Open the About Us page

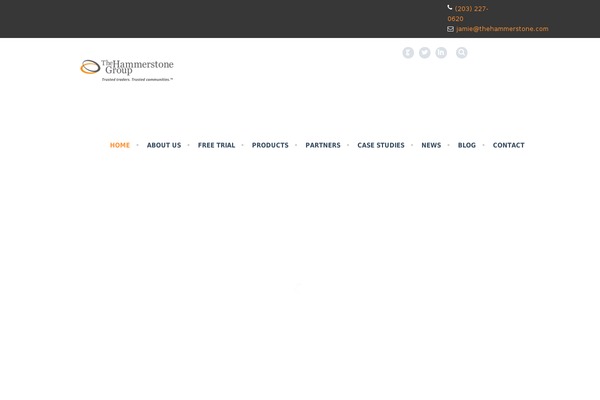(x=164, y=145)
